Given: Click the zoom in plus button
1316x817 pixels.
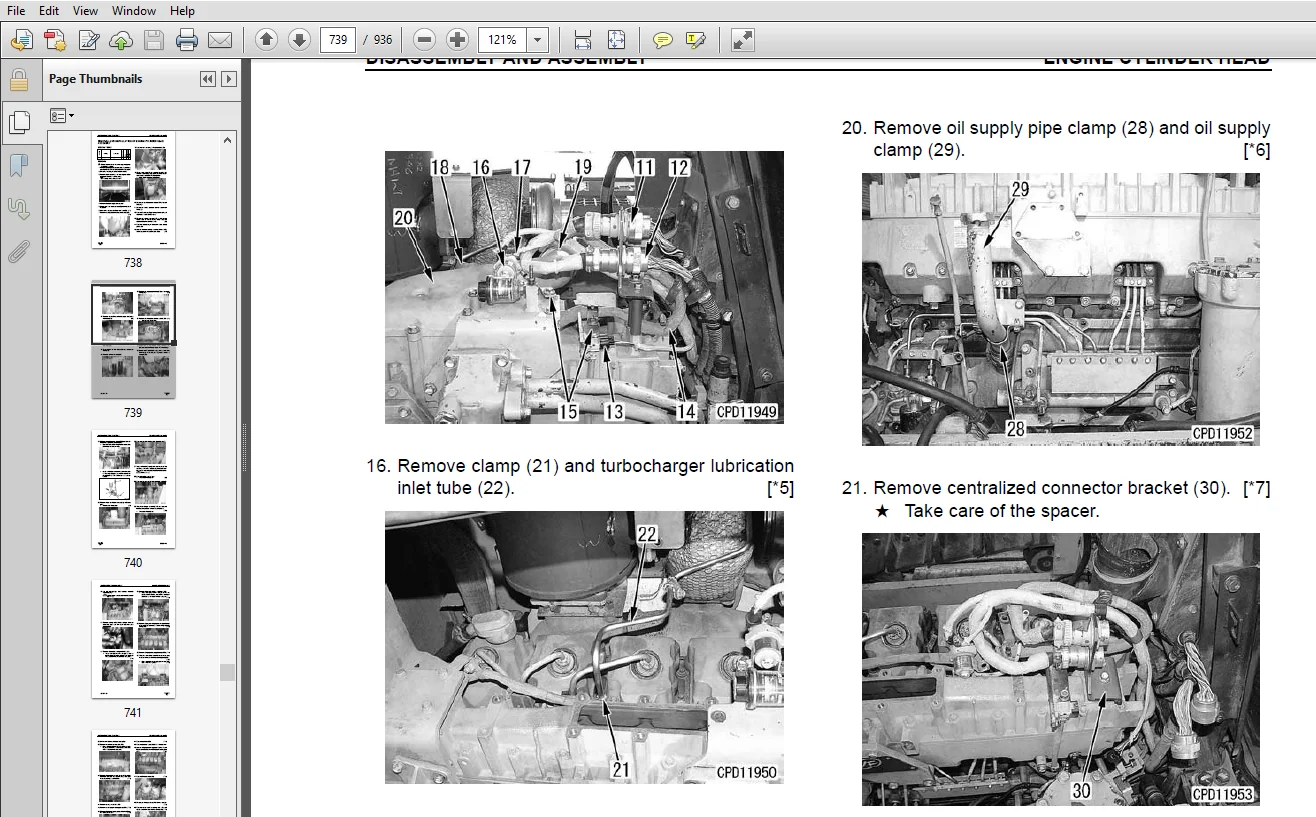Looking at the screenshot, I should tap(457, 40).
